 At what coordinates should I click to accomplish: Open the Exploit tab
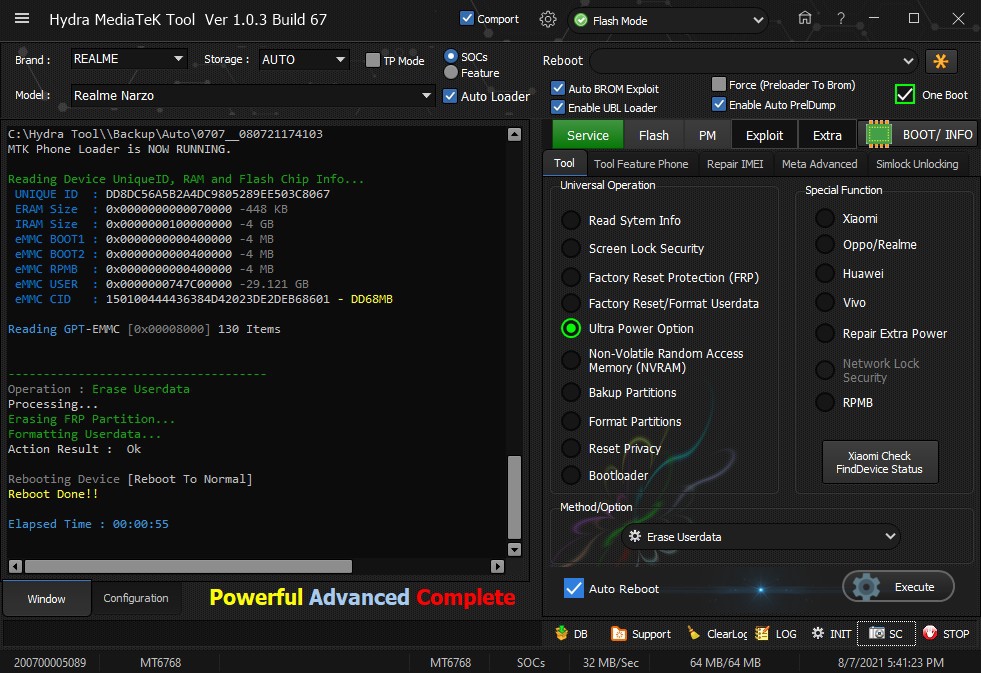click(x=764, y=135)
